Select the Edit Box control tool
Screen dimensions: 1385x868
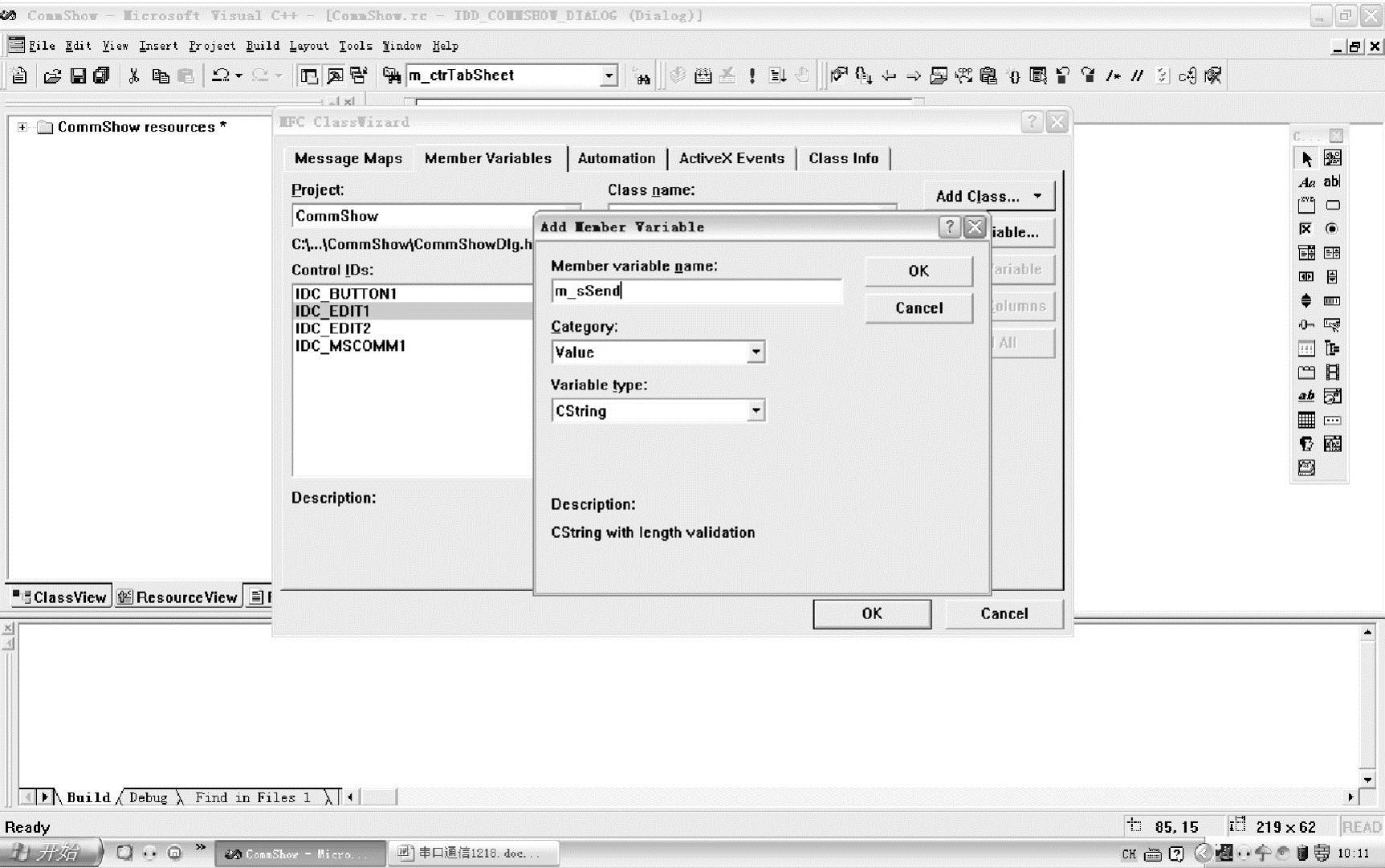tap(1332, 182)
